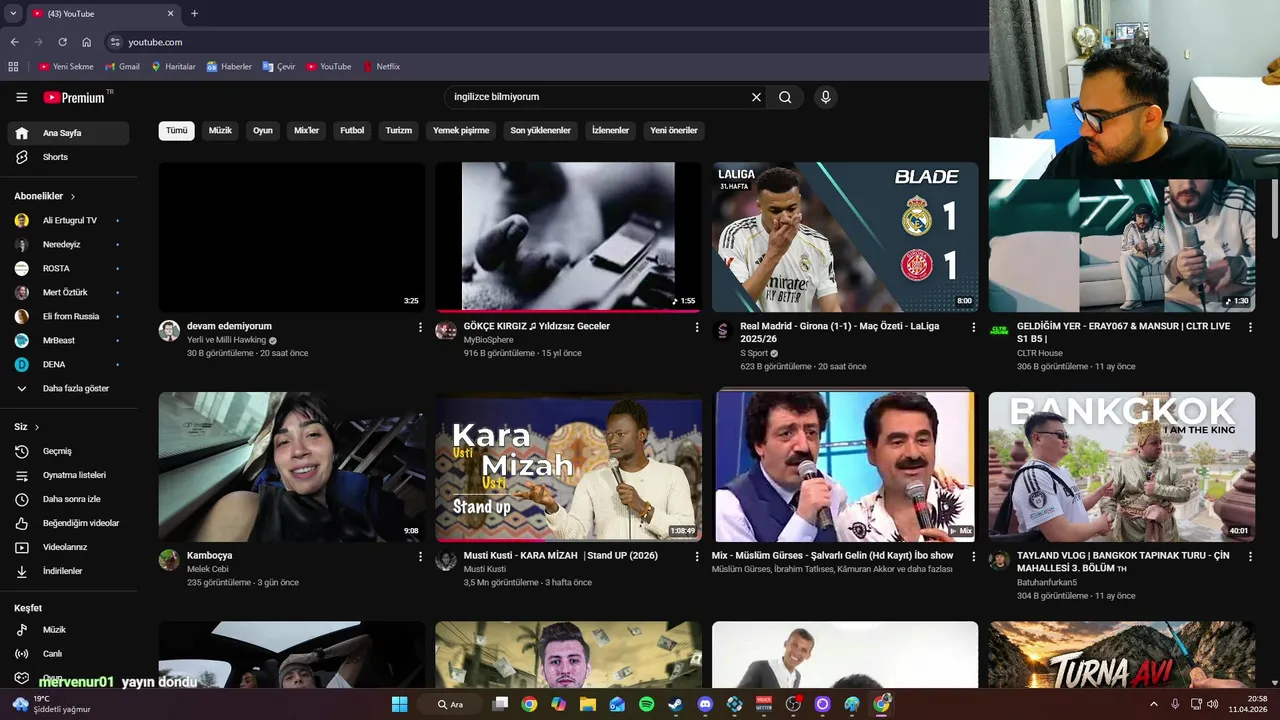Screen dimensions: 1280x720
Task: Open options menu for TAYLAND VLOG video
Action: (1250, 556)
